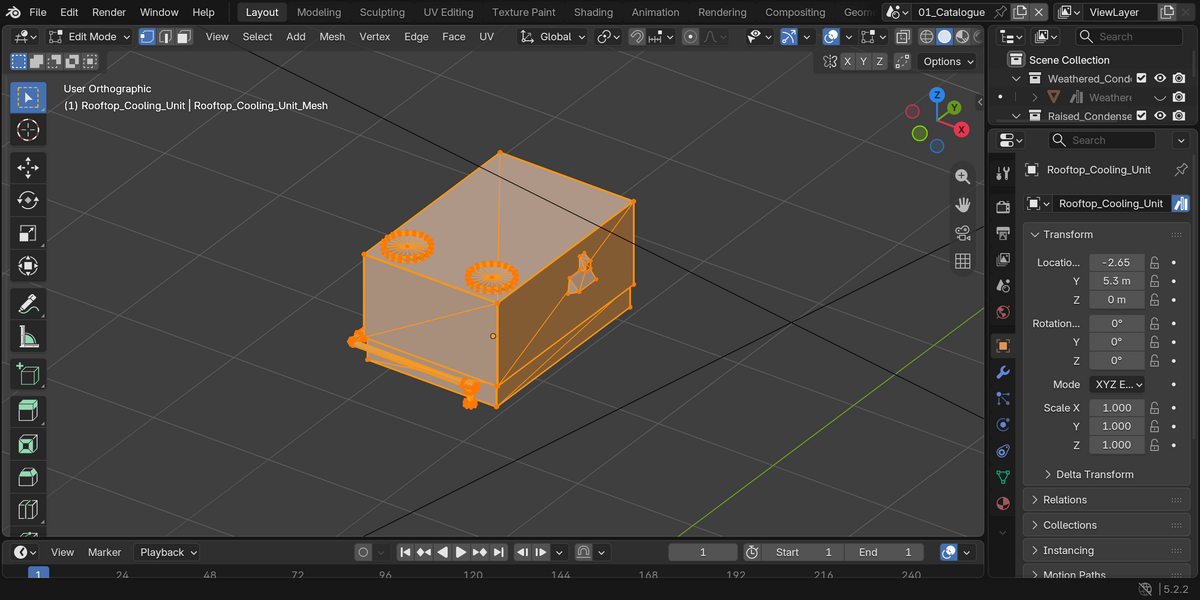1200x600 pixels.
Task: Open the File menu
Action: click(x=37, y=12)
